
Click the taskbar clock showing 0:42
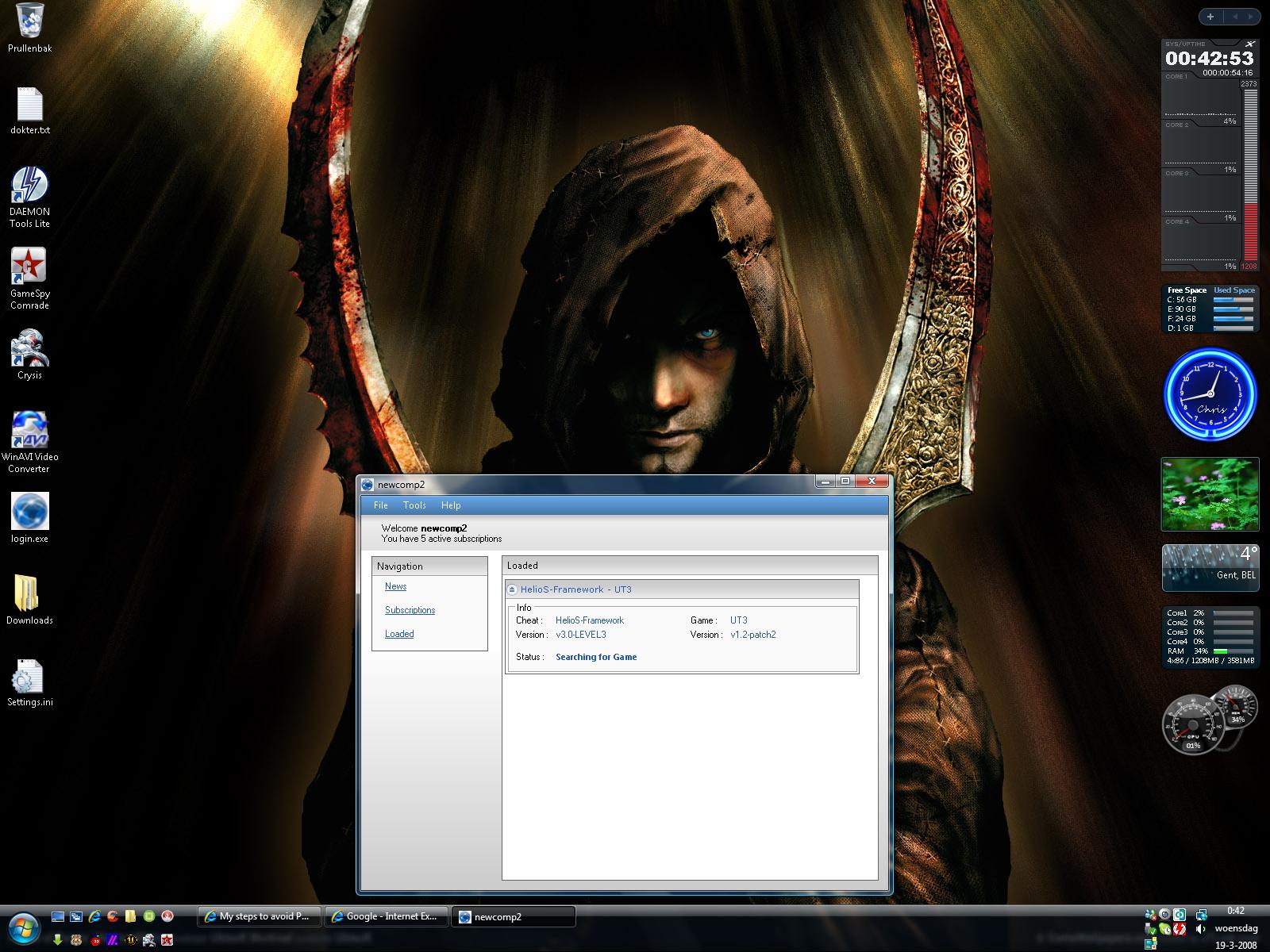tap(1236, 911)
